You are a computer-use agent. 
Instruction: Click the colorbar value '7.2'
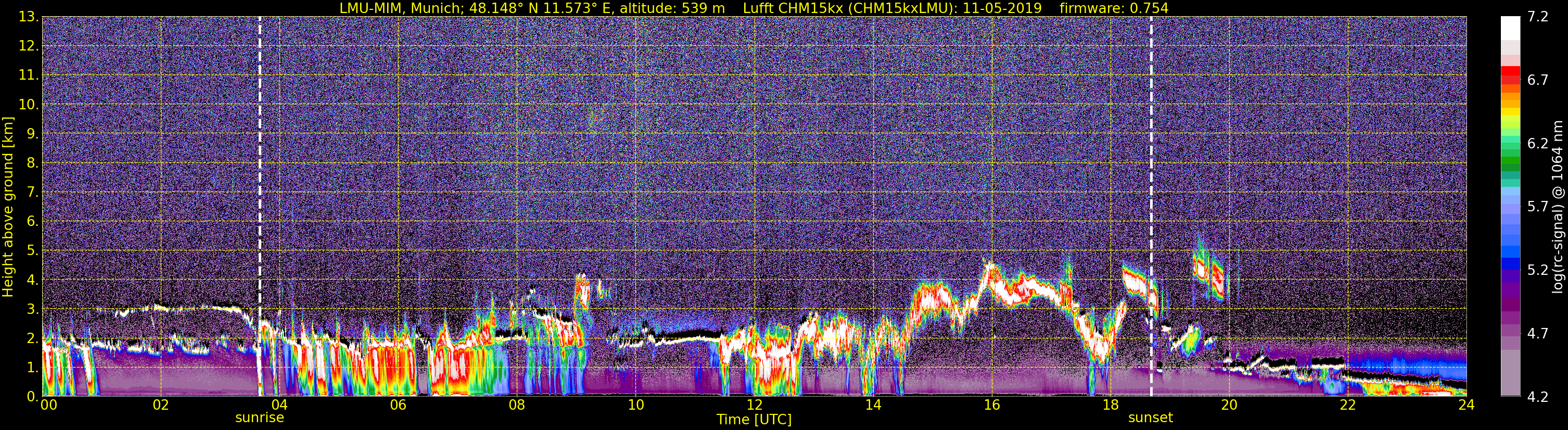tap(1538, 17)
